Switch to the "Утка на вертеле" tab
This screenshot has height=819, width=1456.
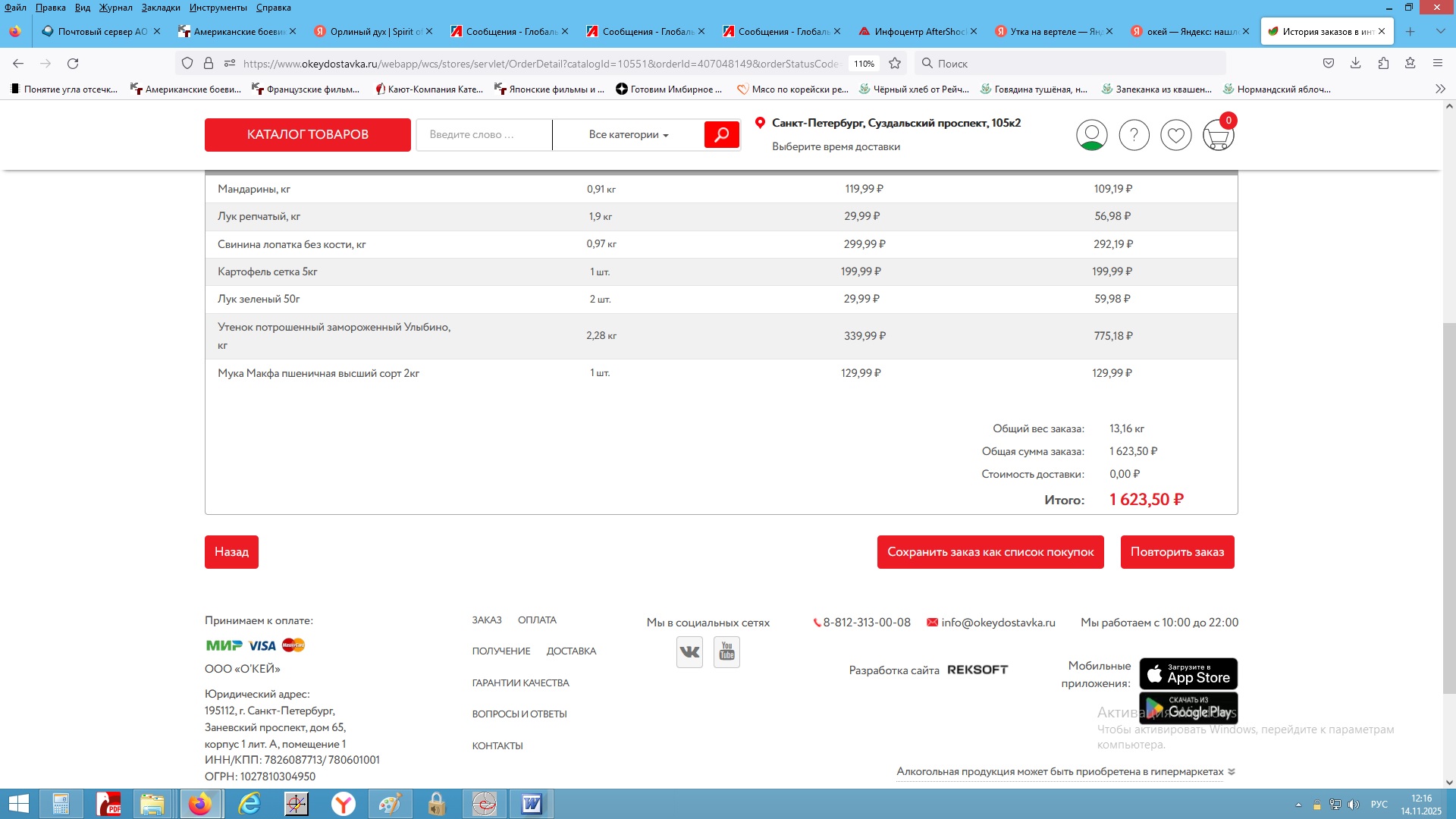point(1050,32)
